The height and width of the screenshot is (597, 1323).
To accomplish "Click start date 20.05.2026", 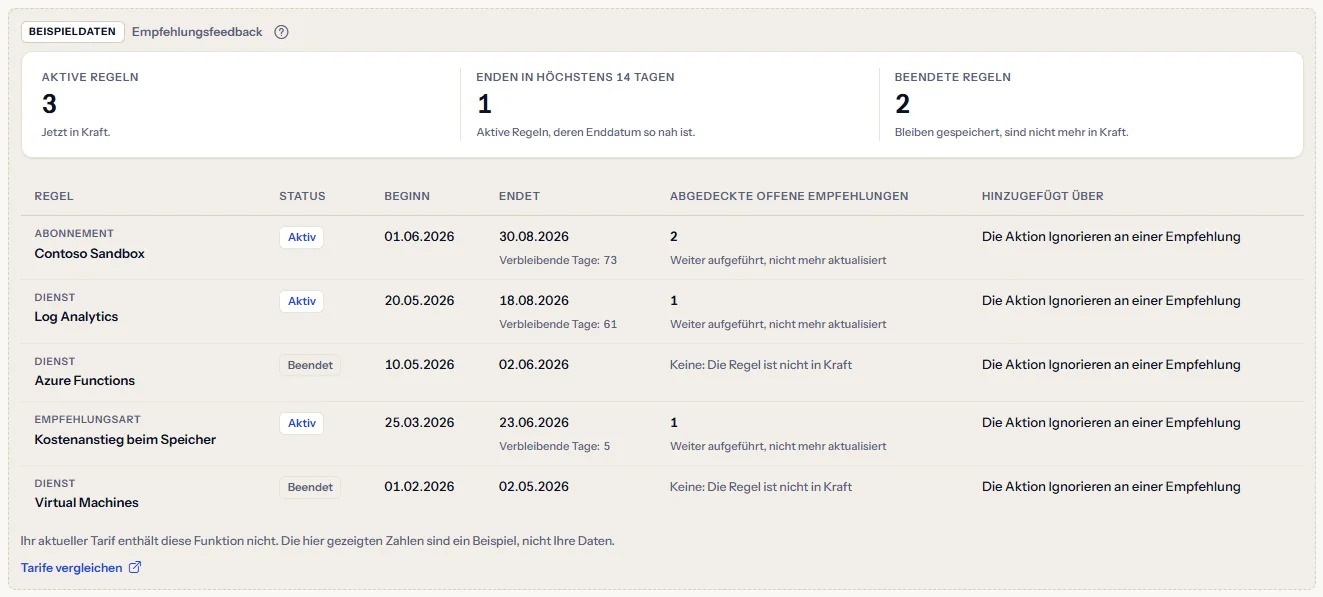I will point(419,301).
